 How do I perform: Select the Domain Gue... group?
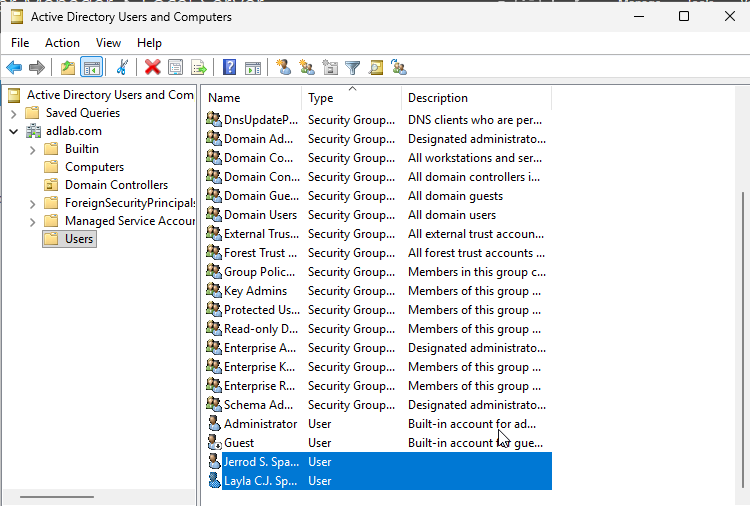pos(378,196)
